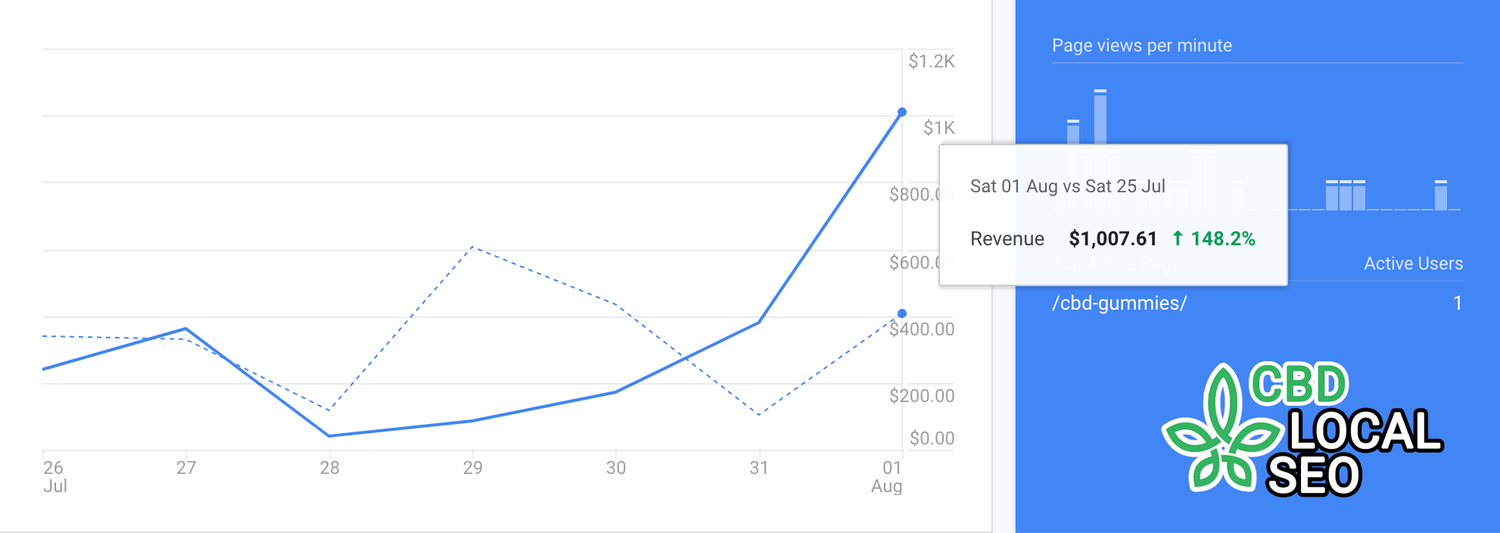Select the 31 date label on x-axis
This screenshot has width=1500, height=533.
759,468
